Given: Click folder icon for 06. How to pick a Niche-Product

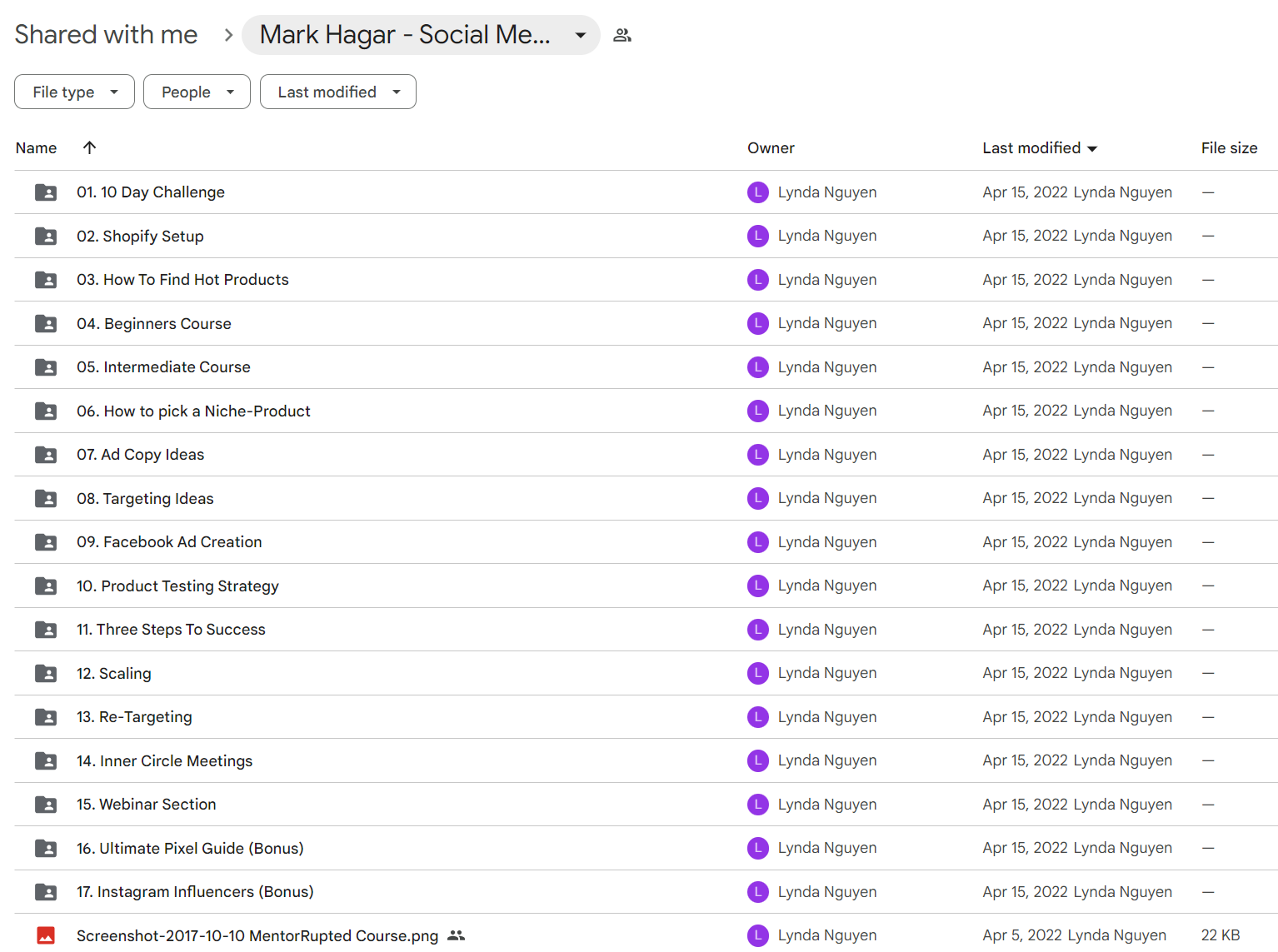Looking at the screenshot, I should (x=46, y=411).
